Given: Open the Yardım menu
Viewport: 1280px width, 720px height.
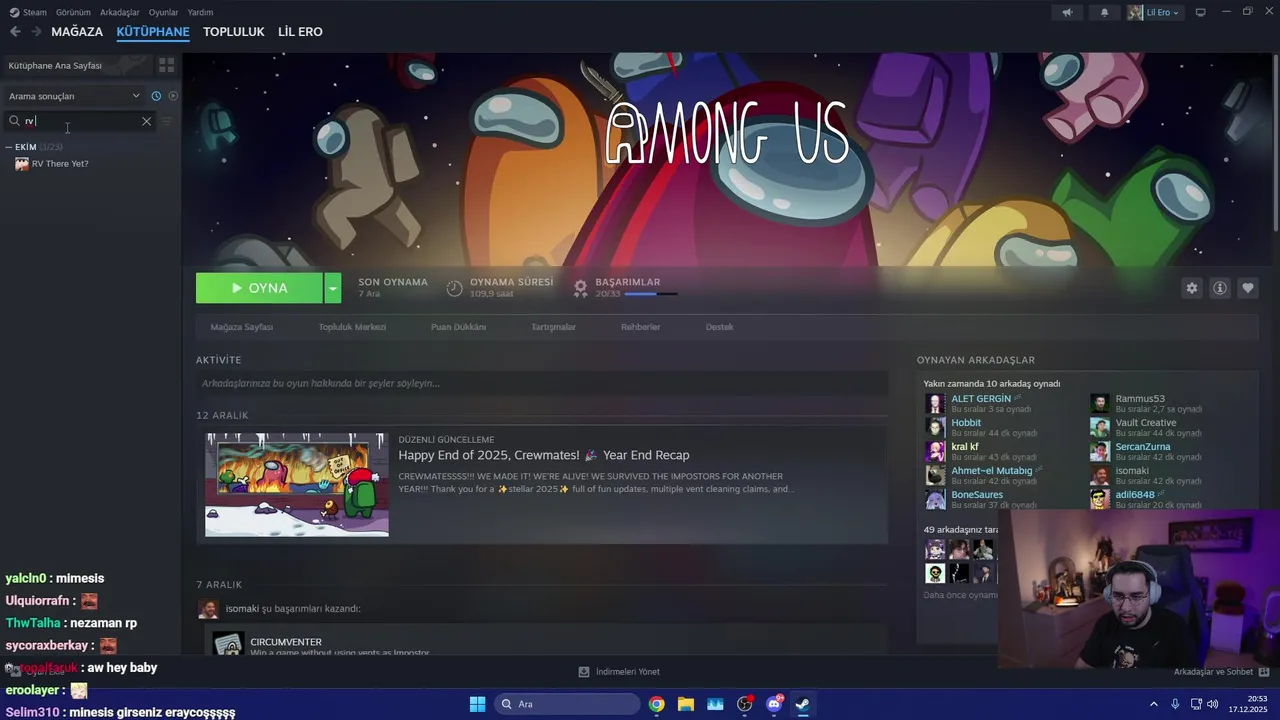Looking at the screenshot, I should [200, 12].
